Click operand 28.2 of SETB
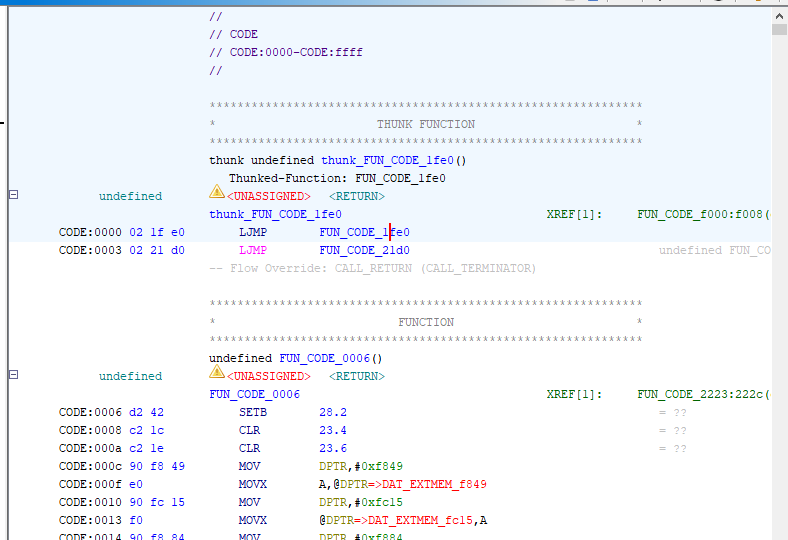The height and width of the screenshot is (540, 788). tap(333, 413)
